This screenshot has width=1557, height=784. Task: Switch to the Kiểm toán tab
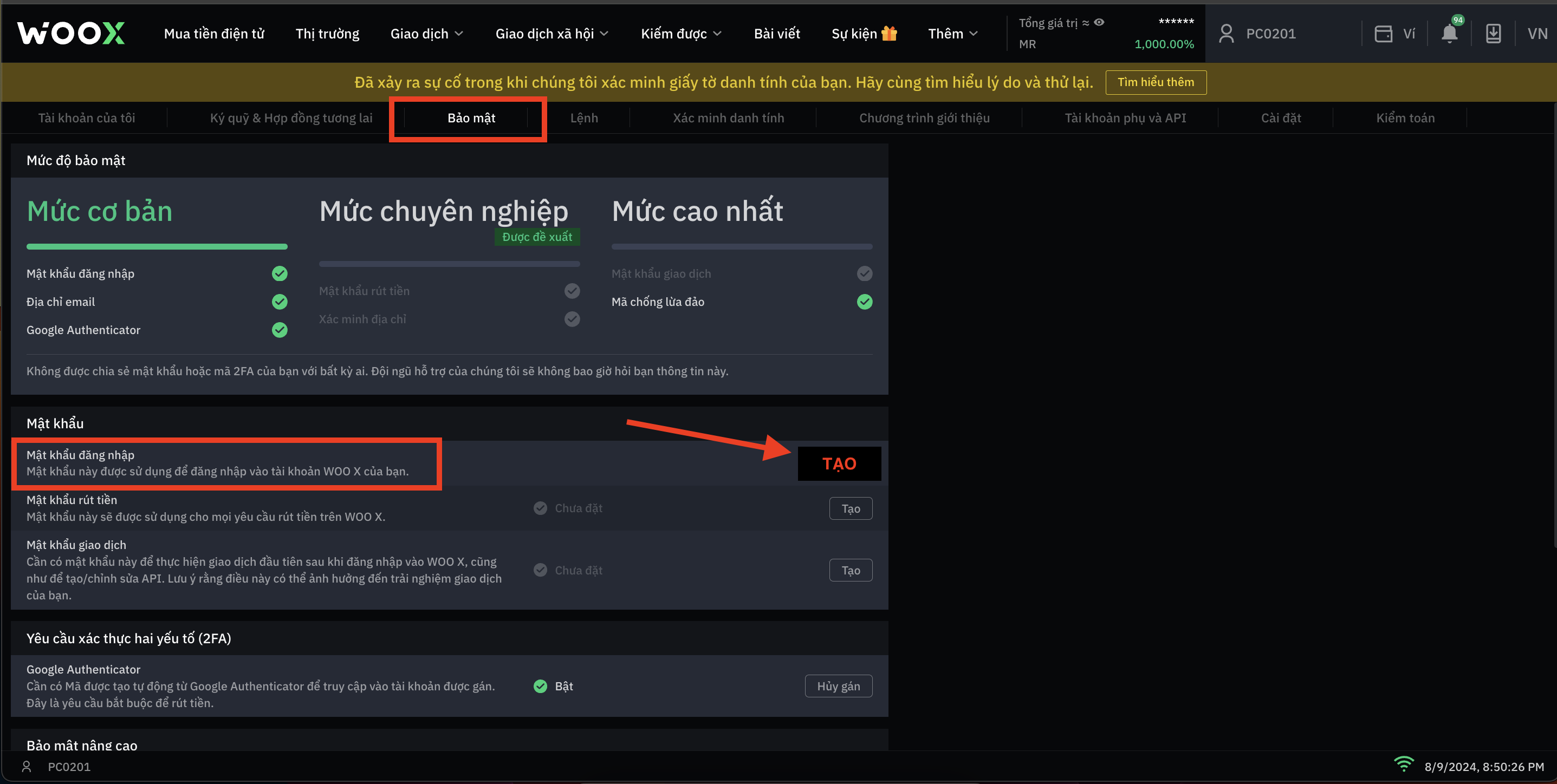(x=1405, y=118)
